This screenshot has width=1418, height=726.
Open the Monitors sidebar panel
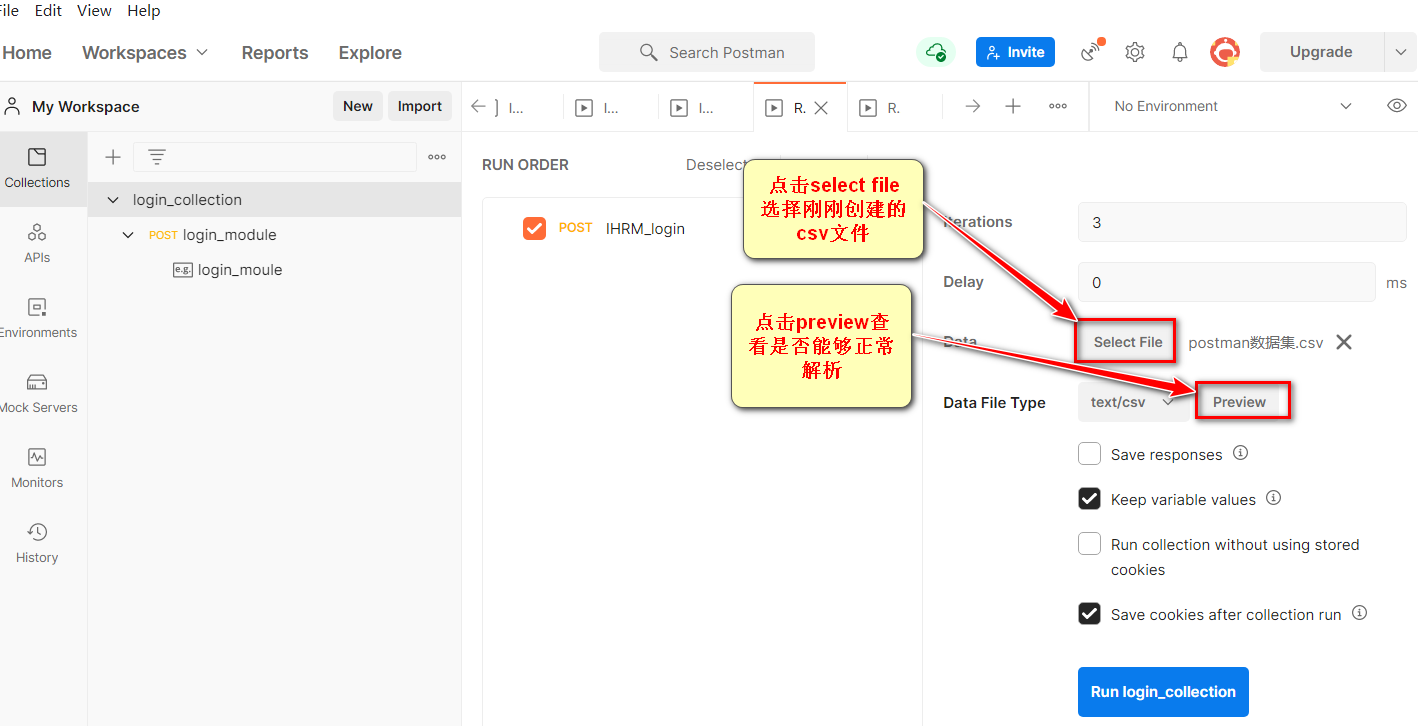tap(37, 468)
